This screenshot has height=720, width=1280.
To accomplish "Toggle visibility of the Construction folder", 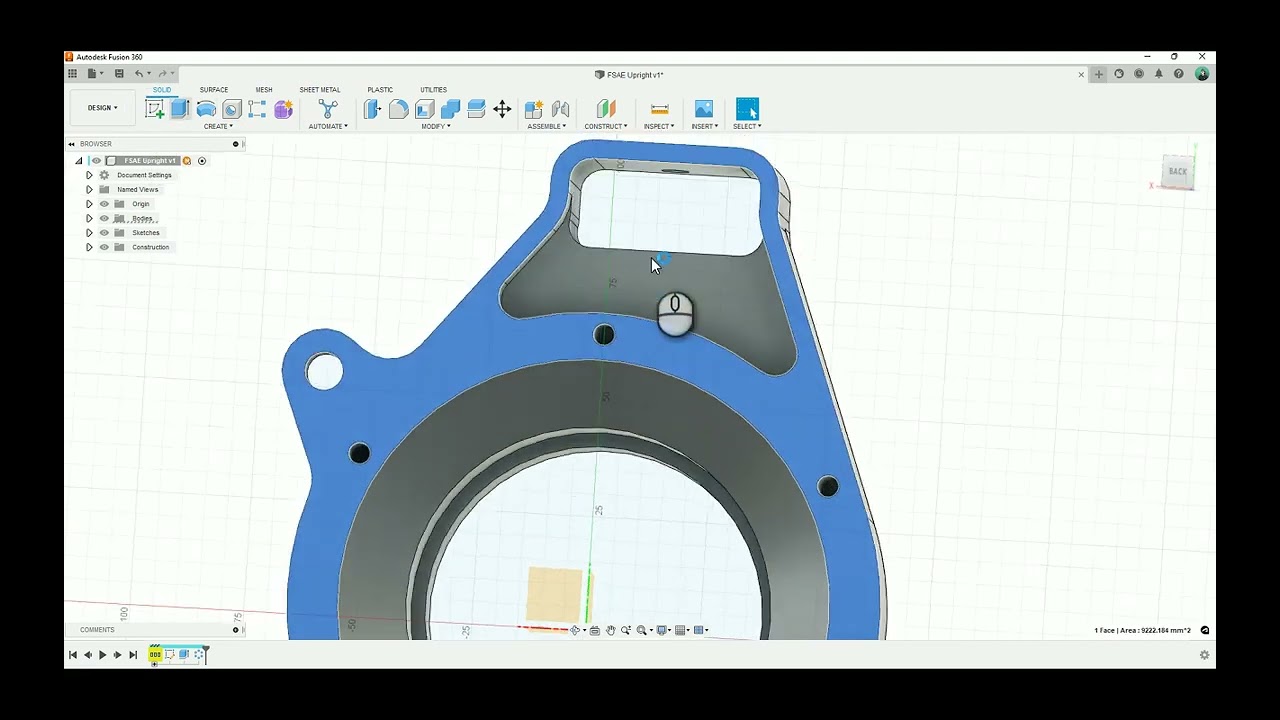I will 104,247.
